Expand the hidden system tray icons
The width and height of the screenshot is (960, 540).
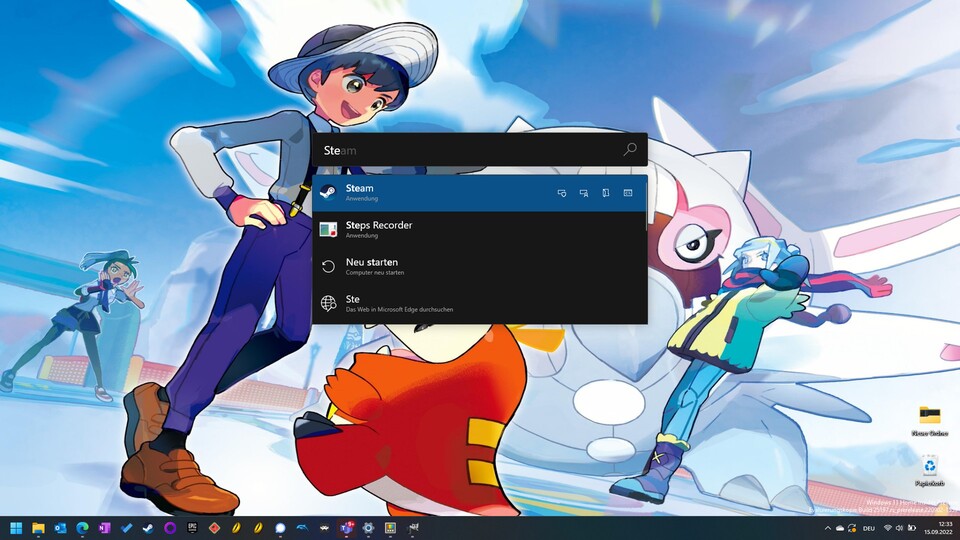click(827, 528)
